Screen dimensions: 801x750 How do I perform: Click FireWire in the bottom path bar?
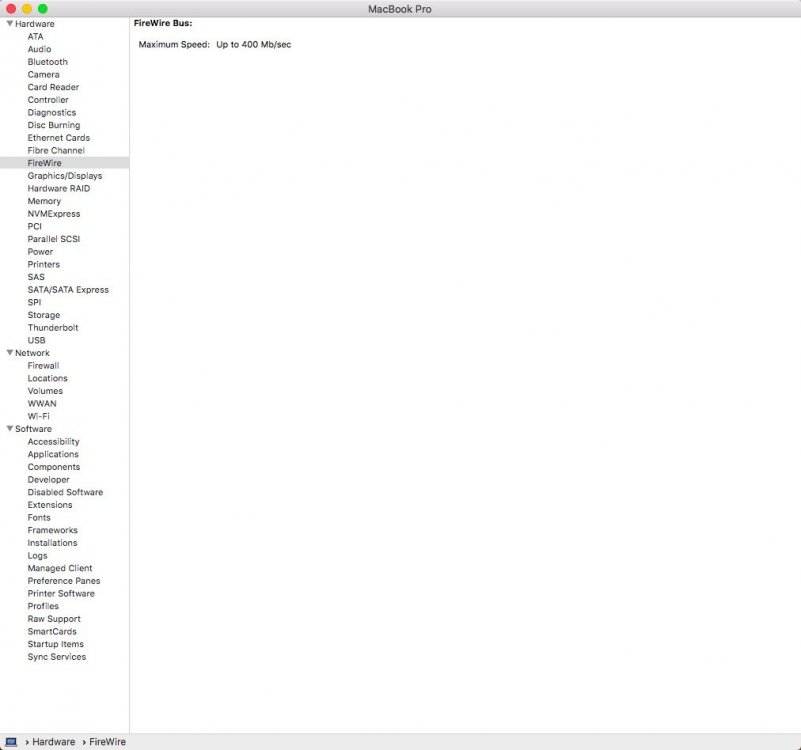[107, 741]
